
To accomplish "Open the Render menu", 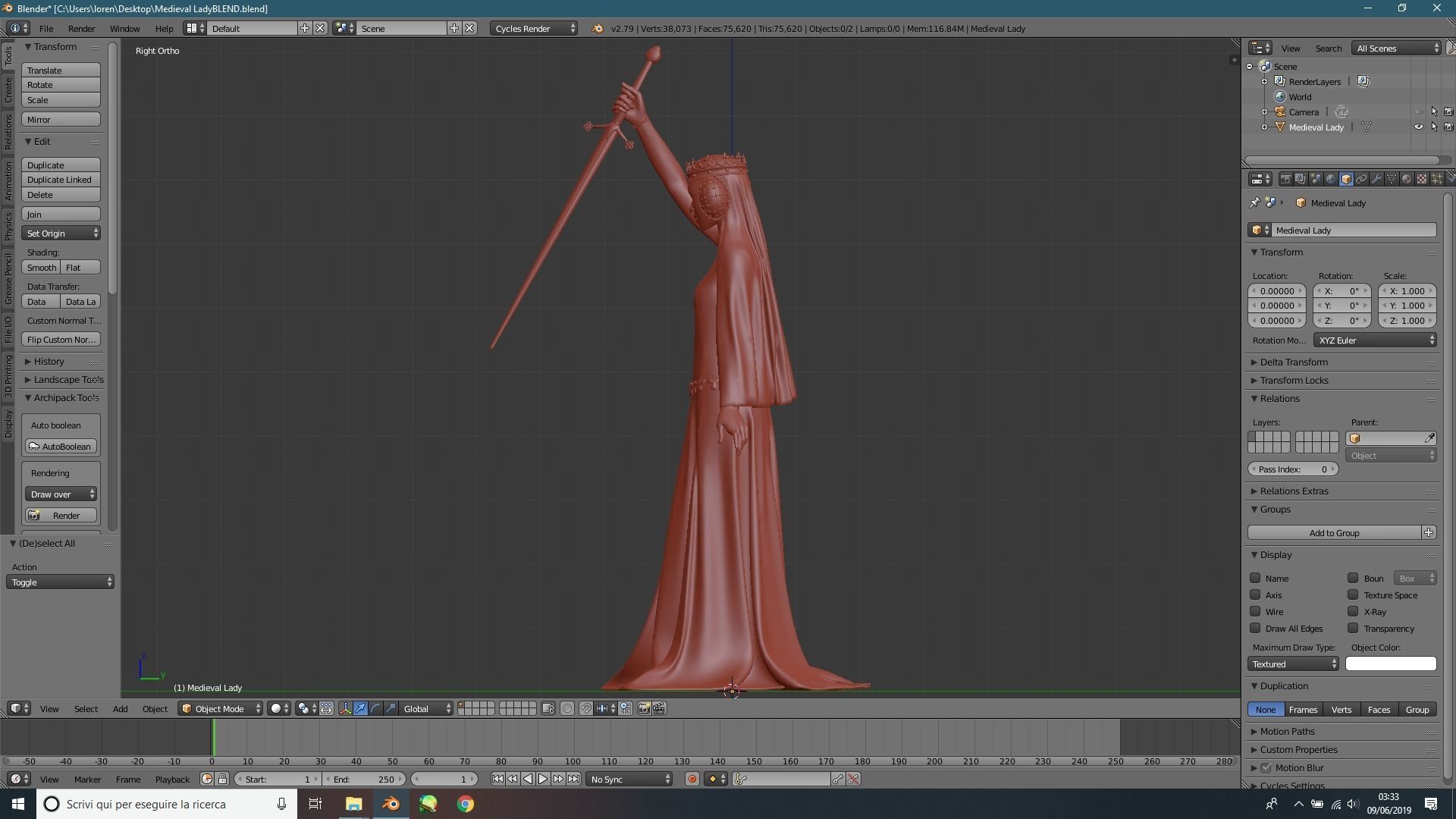I will (81, 28).
